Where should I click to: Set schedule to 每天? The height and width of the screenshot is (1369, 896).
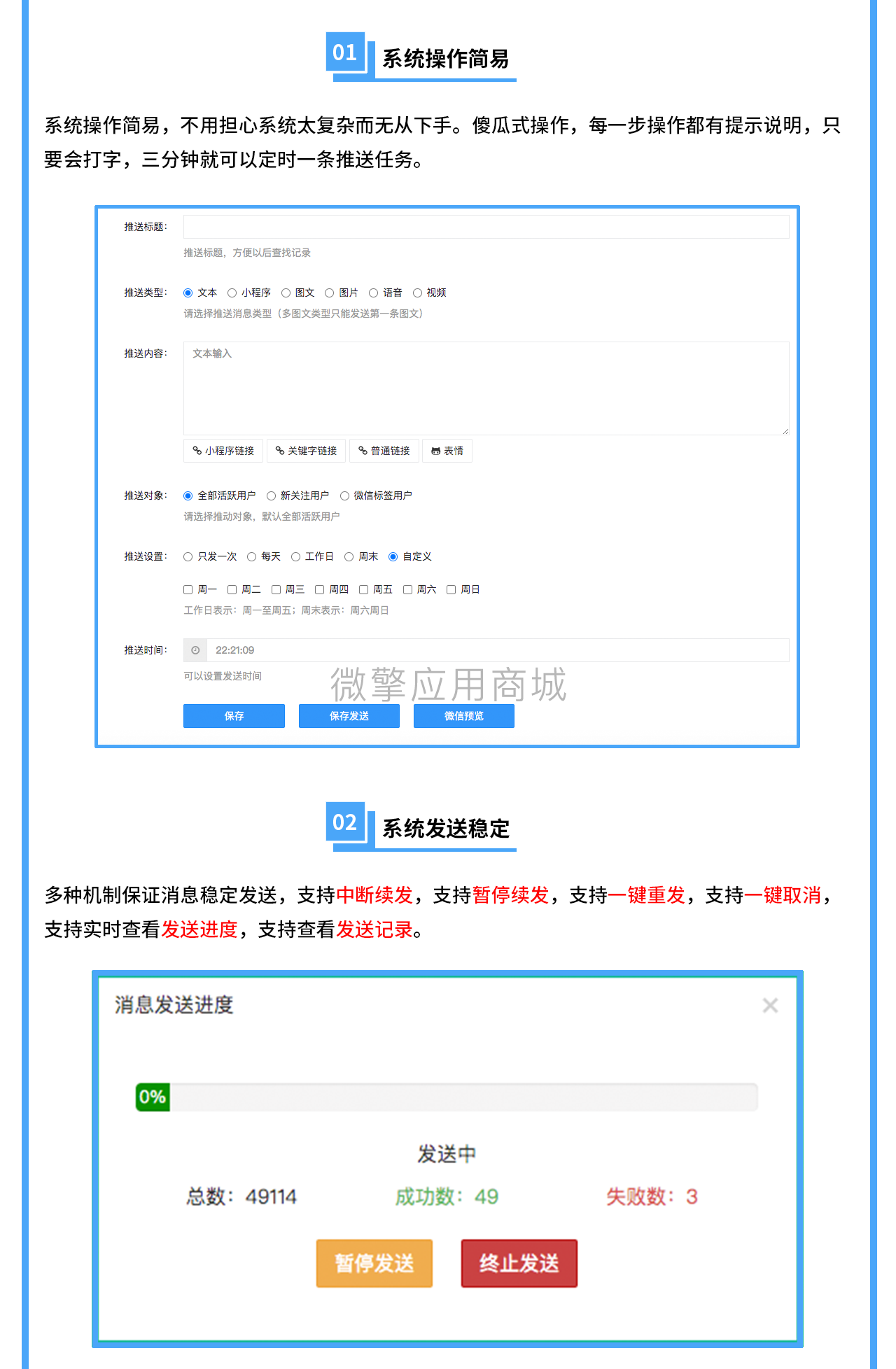251,556
